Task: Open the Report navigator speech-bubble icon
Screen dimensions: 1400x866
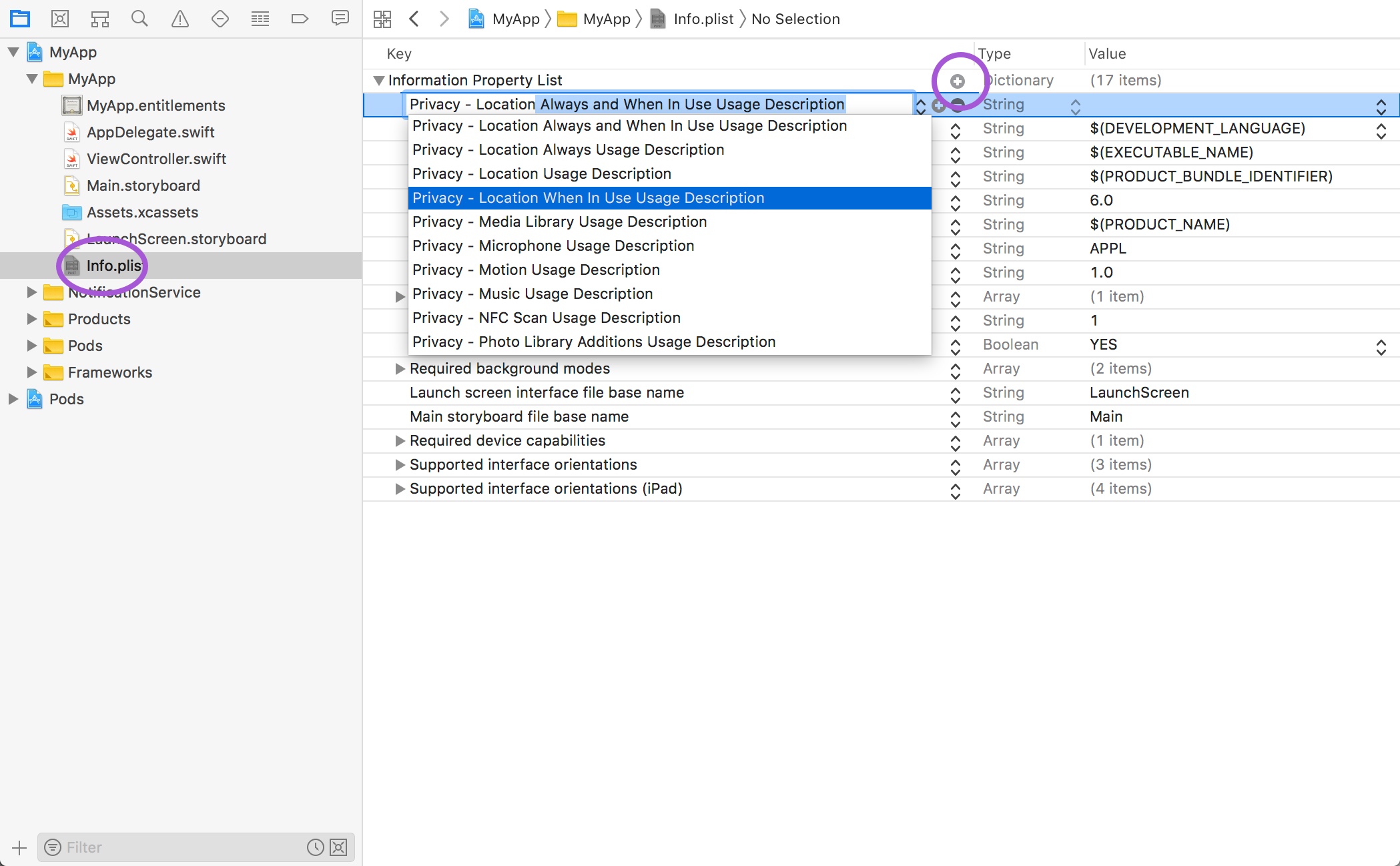Action: click(x=340, y=19)
